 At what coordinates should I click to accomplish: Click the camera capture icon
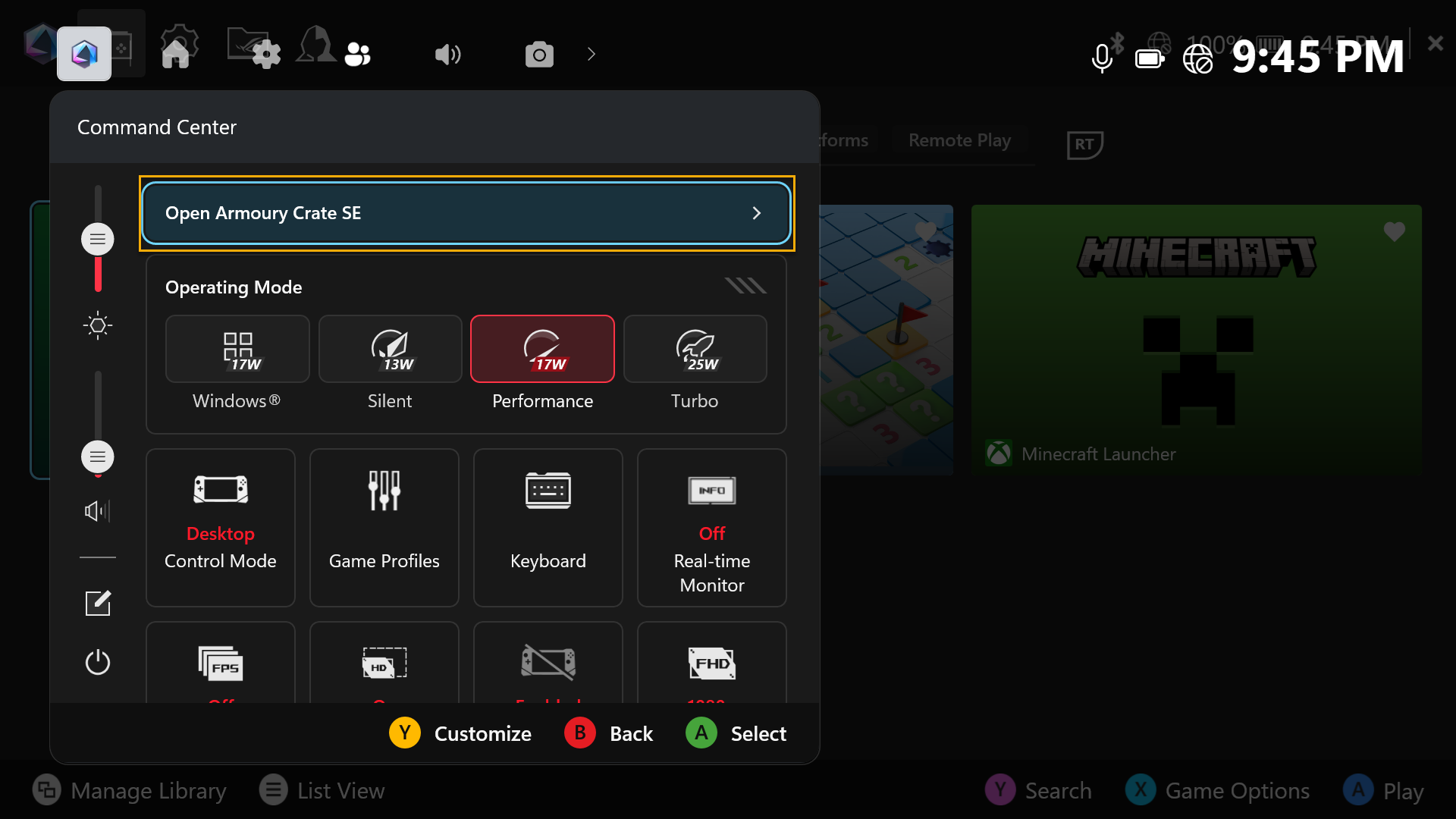pos(539,55)
